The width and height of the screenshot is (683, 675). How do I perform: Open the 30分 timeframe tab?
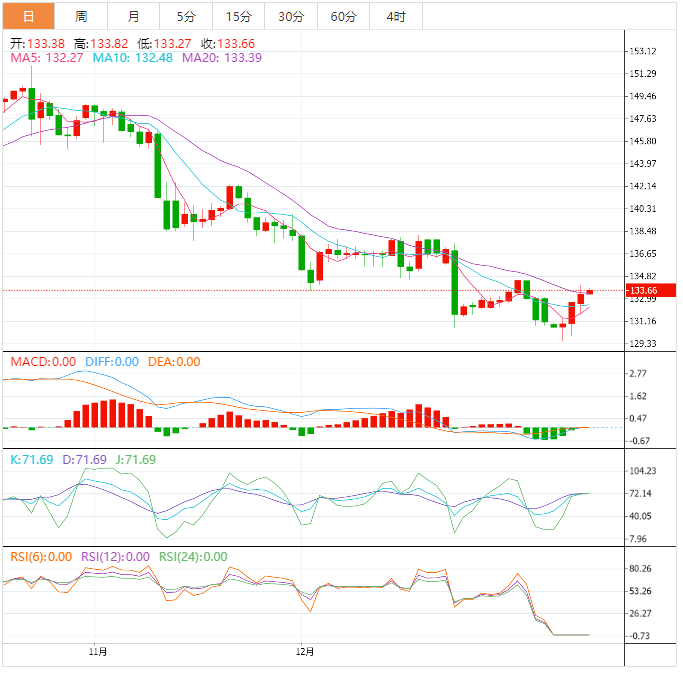point(291,16)
